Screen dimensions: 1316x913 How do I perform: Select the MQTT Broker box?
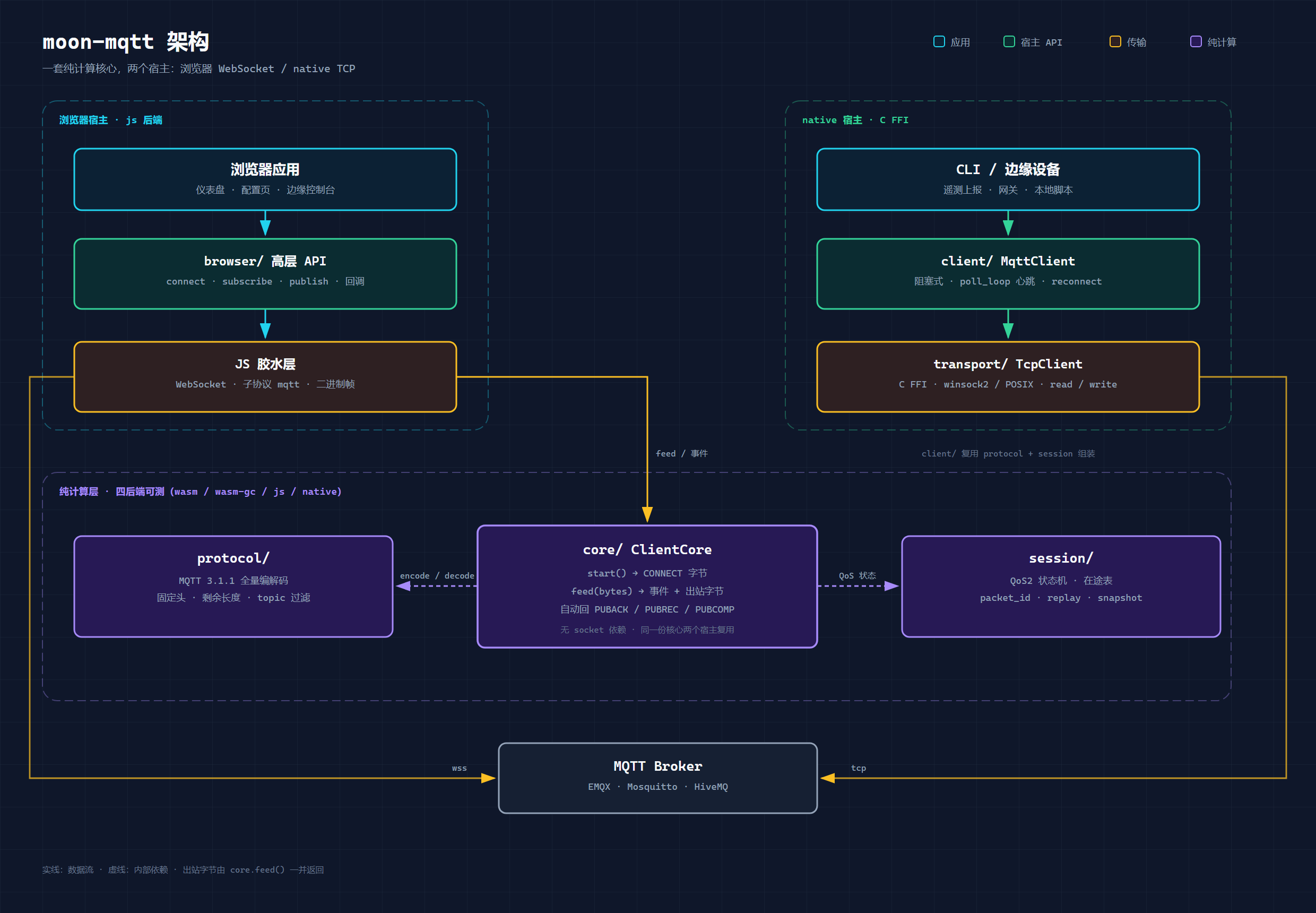point(657,778)
